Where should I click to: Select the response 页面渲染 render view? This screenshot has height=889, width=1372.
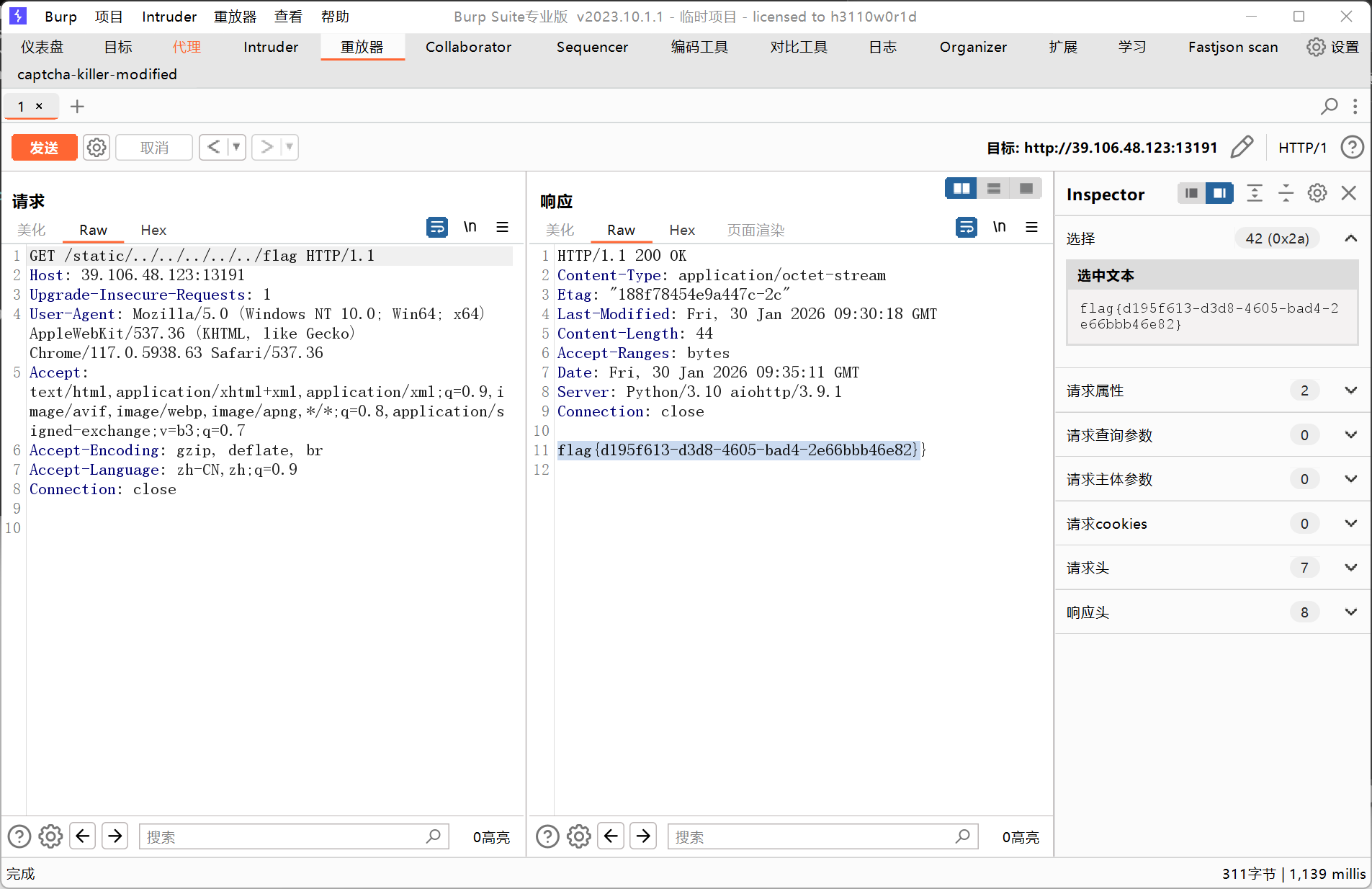point(756,230)
